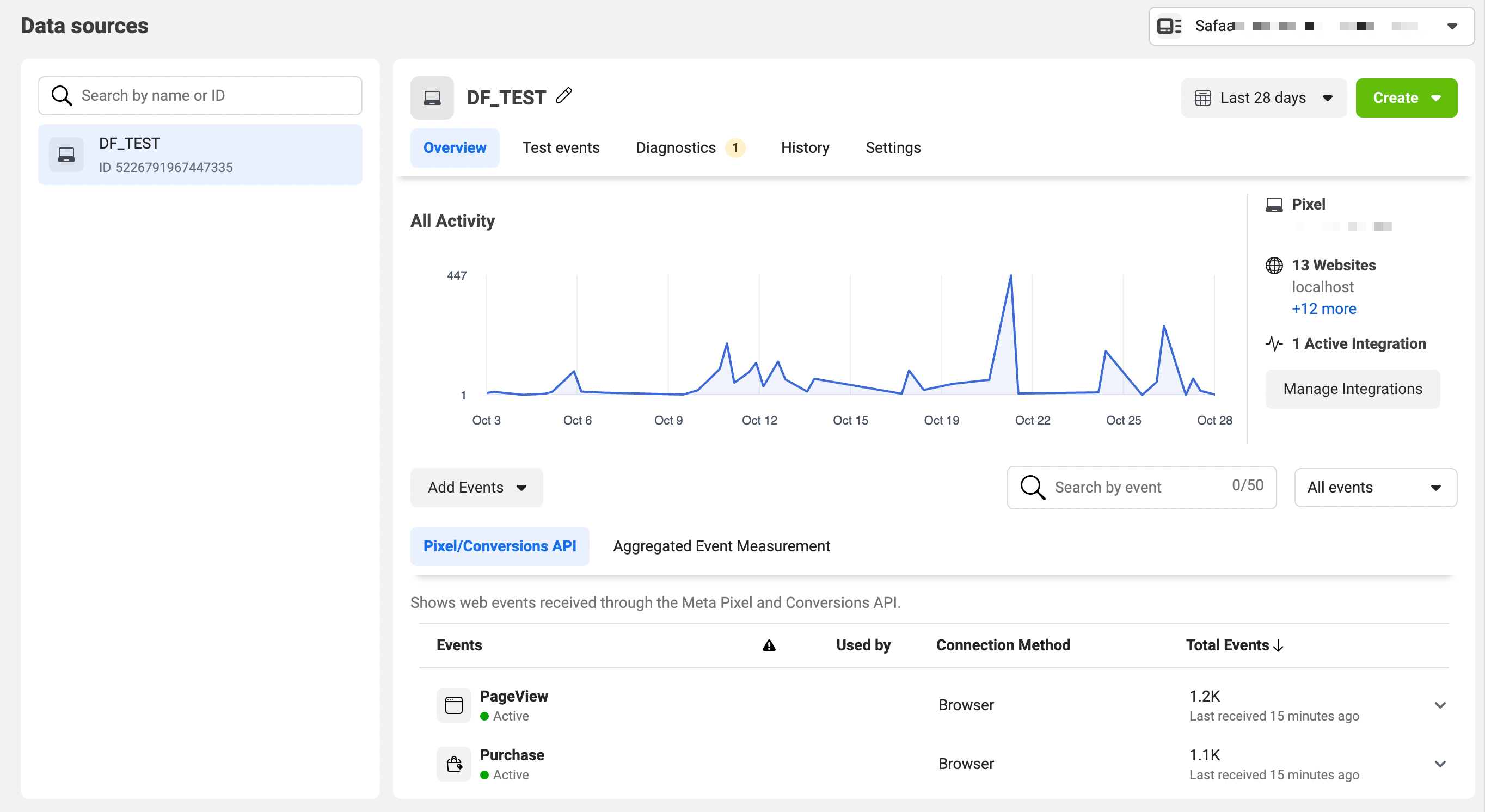Click the magnifier icon in the name search

(x=62, y=96)
